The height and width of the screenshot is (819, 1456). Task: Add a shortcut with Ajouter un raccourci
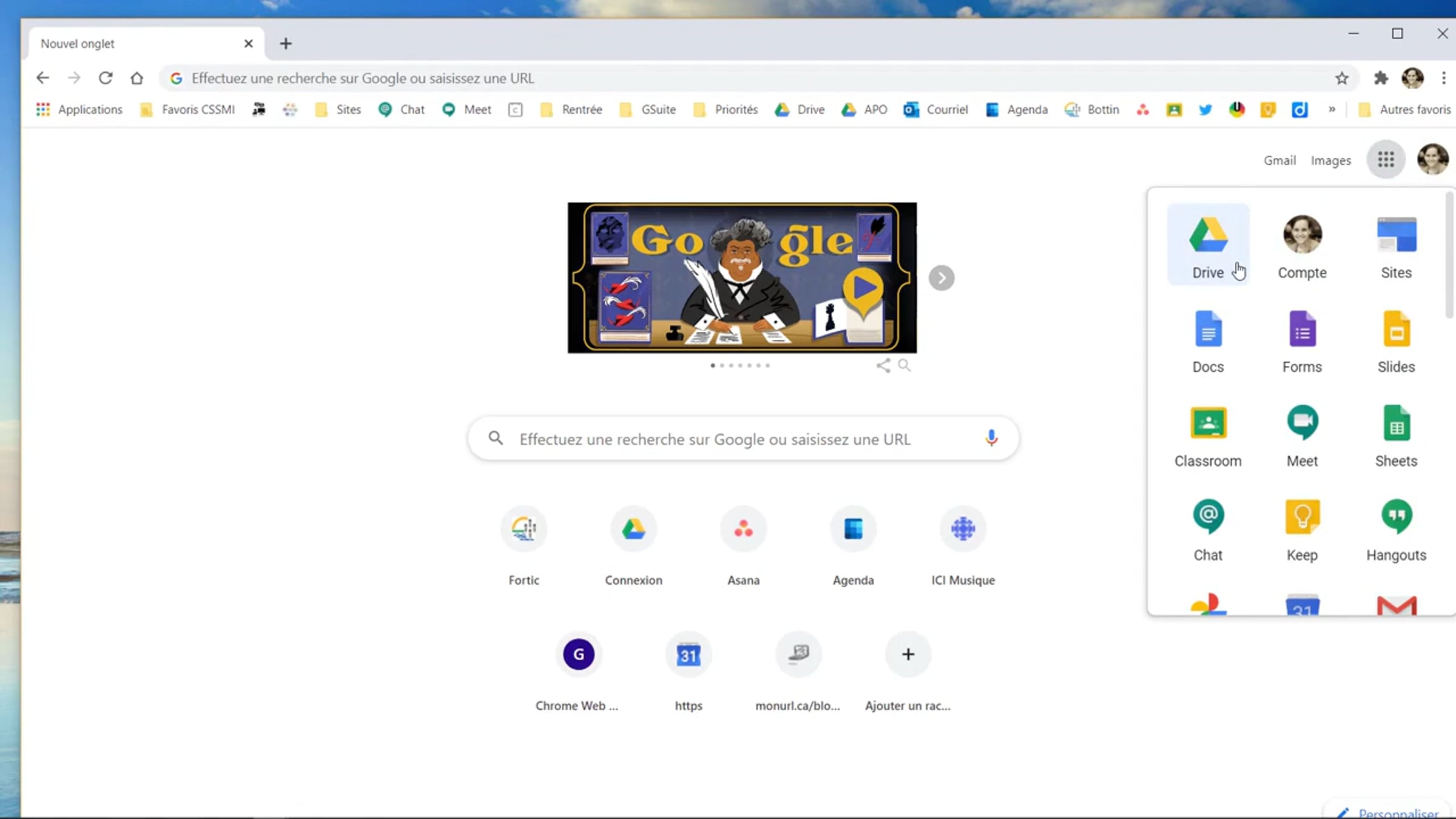point(908,672)
